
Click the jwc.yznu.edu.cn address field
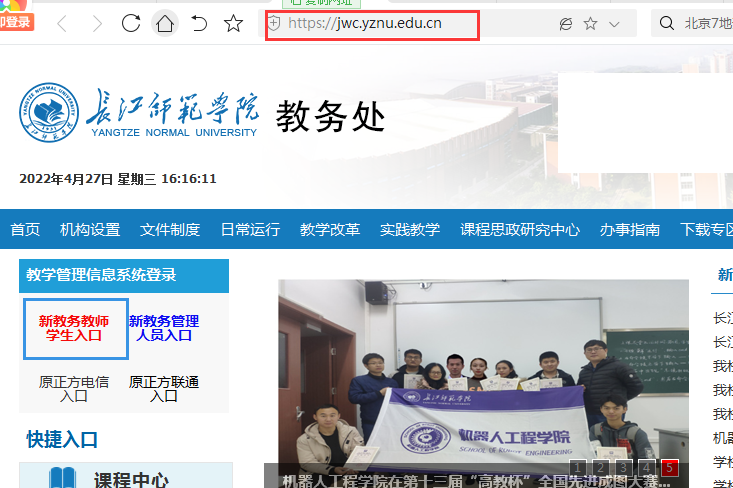coord(380,23)
